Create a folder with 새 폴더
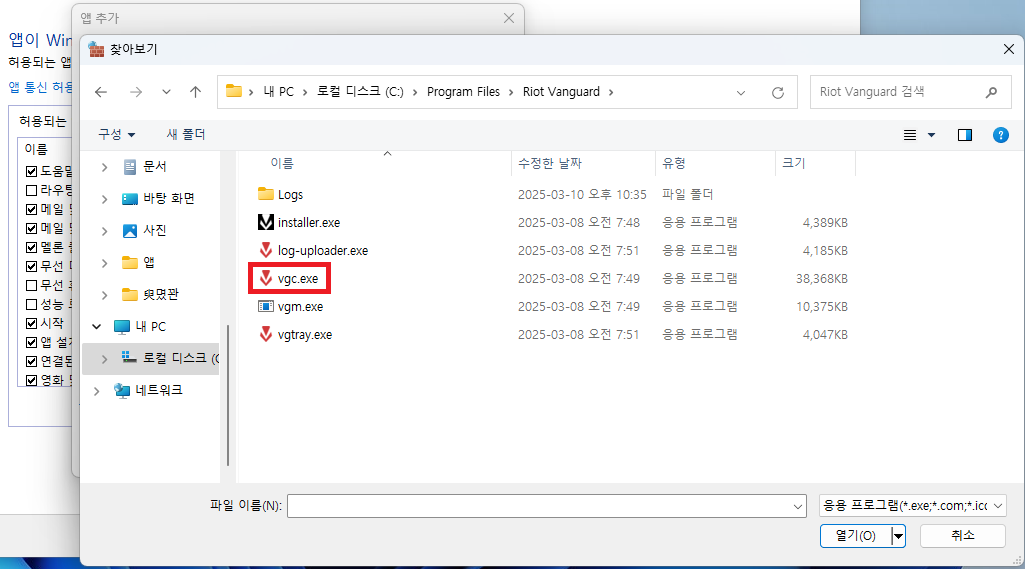The image size is (1025, 569). (x=186, y=134)
